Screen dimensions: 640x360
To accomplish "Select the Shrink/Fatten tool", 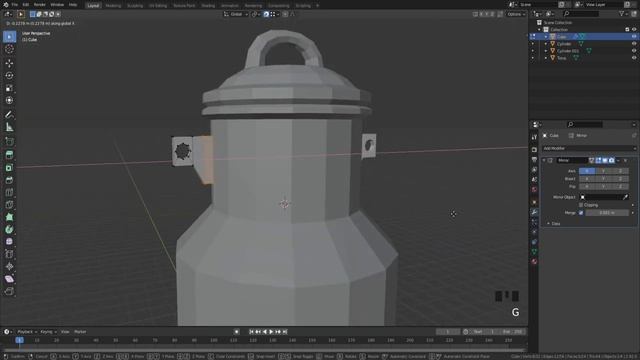I will point(9,267).
